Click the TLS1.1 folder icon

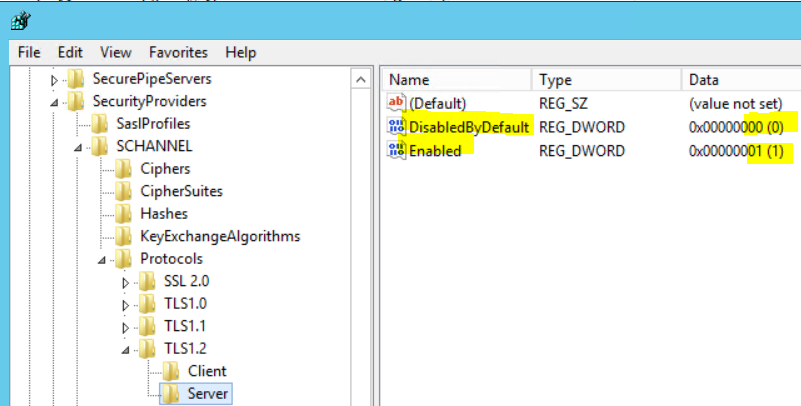click(147, 326)
